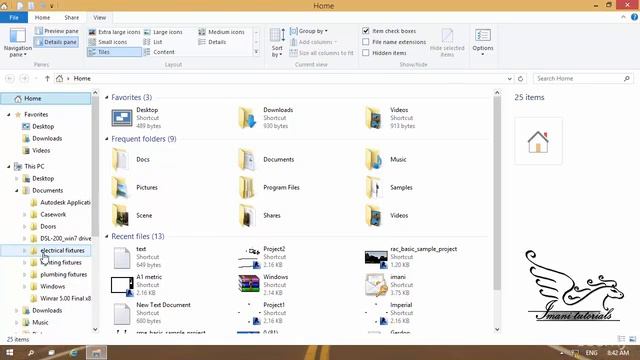Select the Doors folder in the tree
The height and width of the screenshot is (360, 640).
tap(48, 227)
